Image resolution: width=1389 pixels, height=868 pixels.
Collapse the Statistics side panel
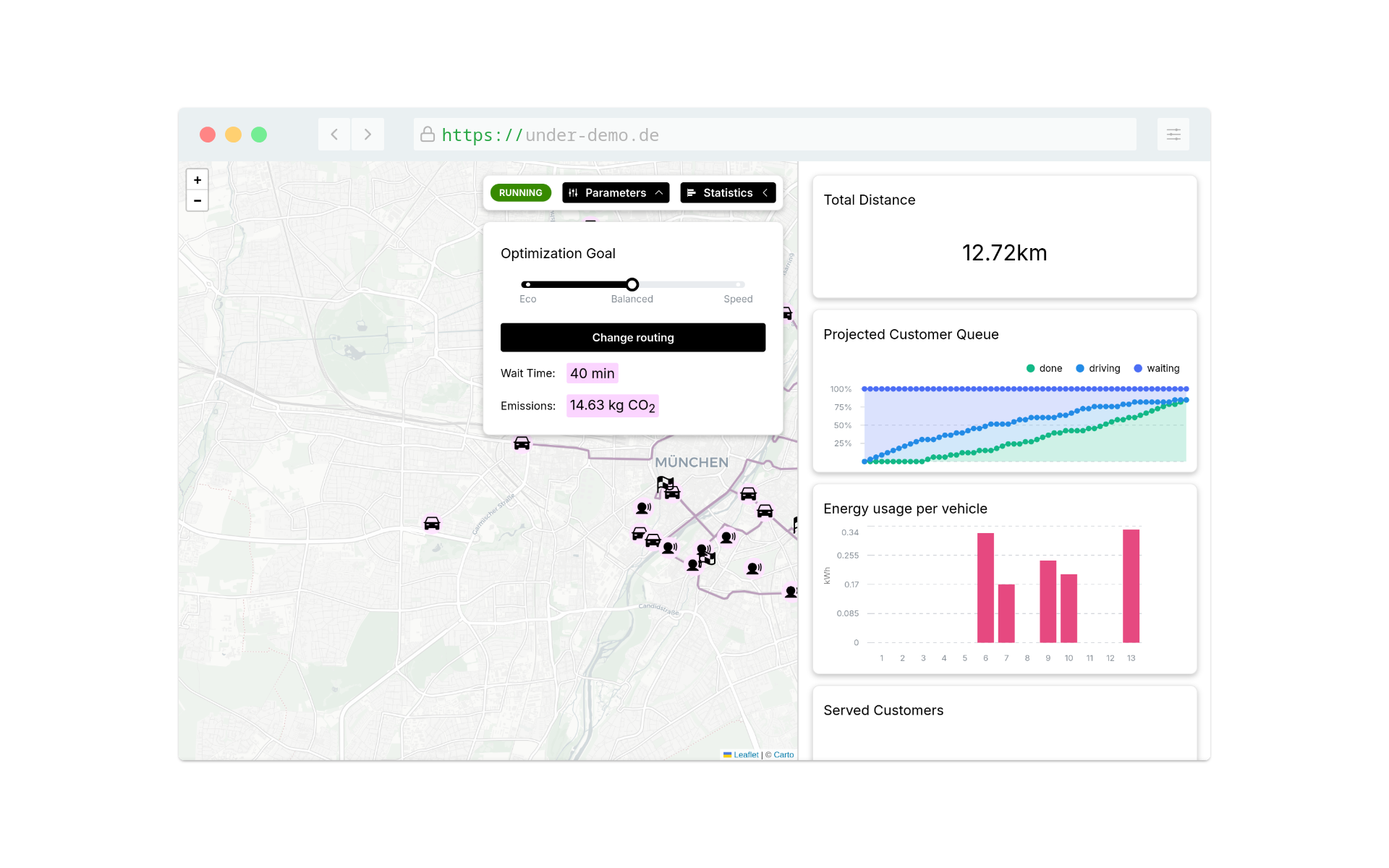(728, 192)
